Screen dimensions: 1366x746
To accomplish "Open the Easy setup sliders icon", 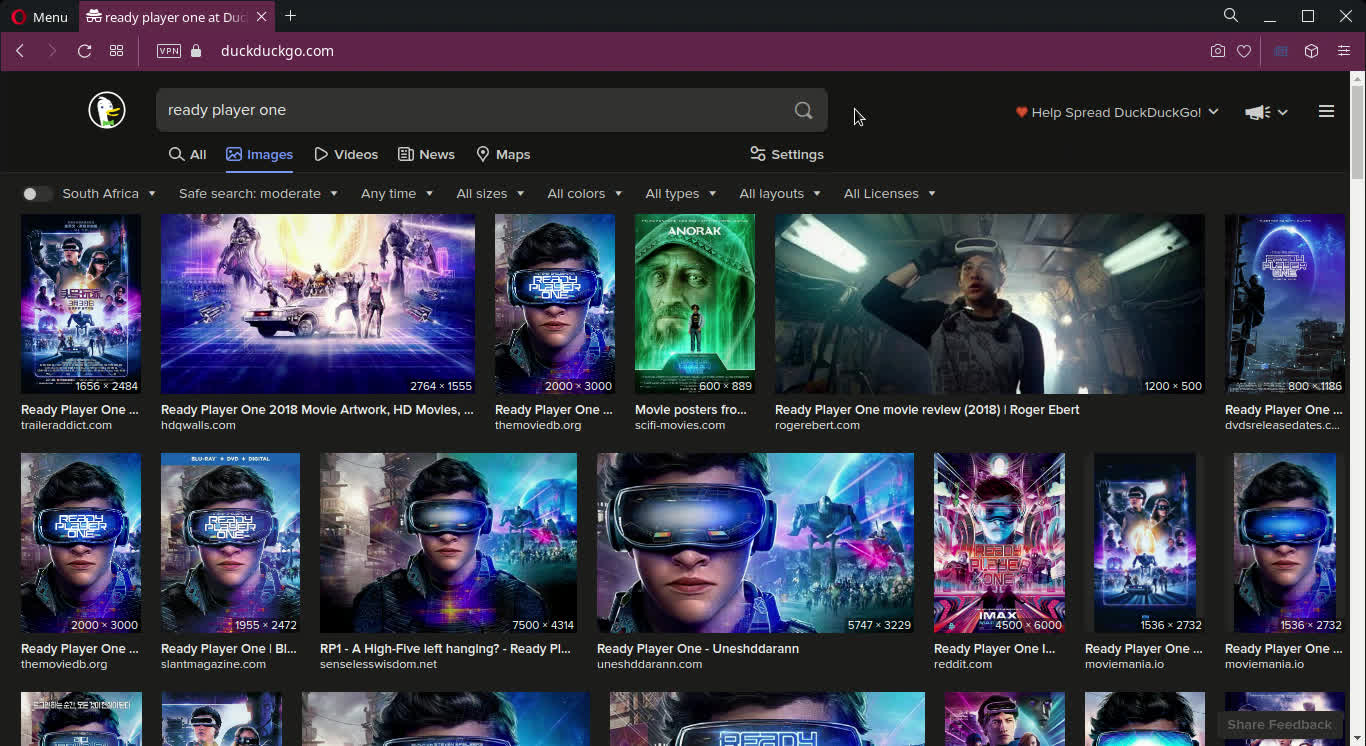I will (x=1344, y=51).
